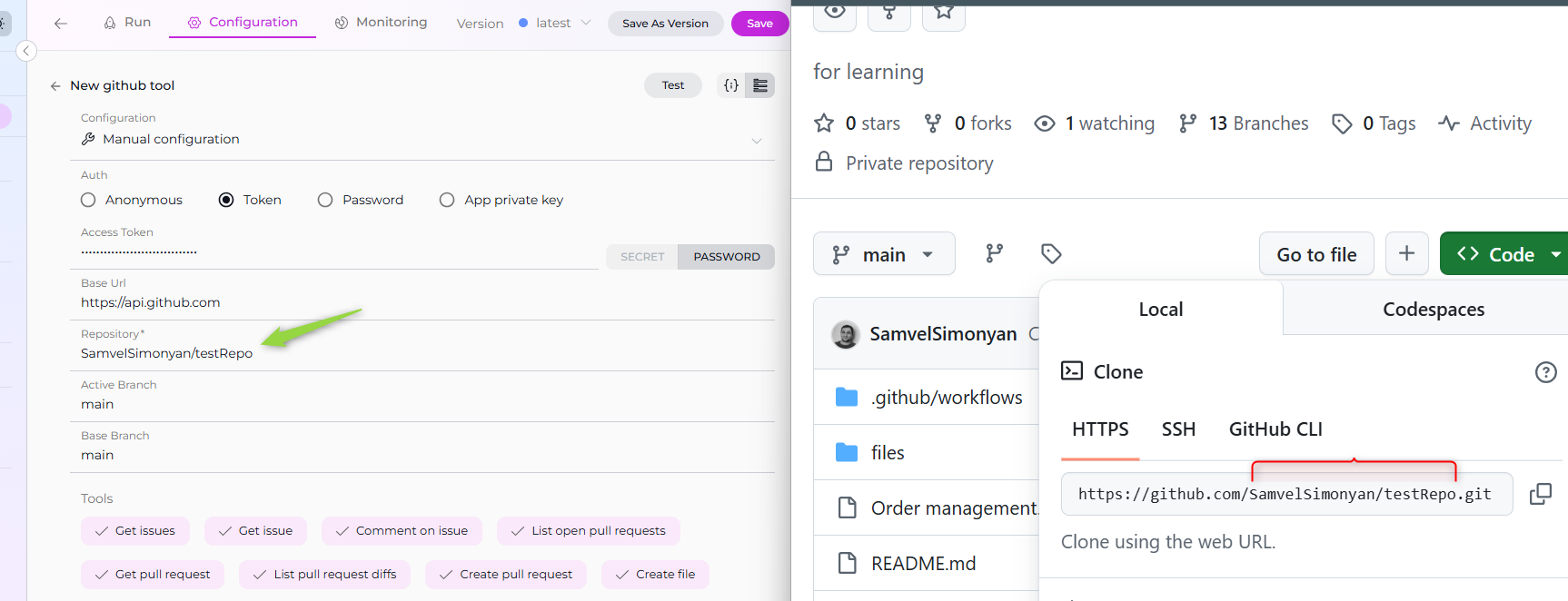This screenshot has height=601, width=1568.
Task: Open the Run tab
Action: point(127,22)
